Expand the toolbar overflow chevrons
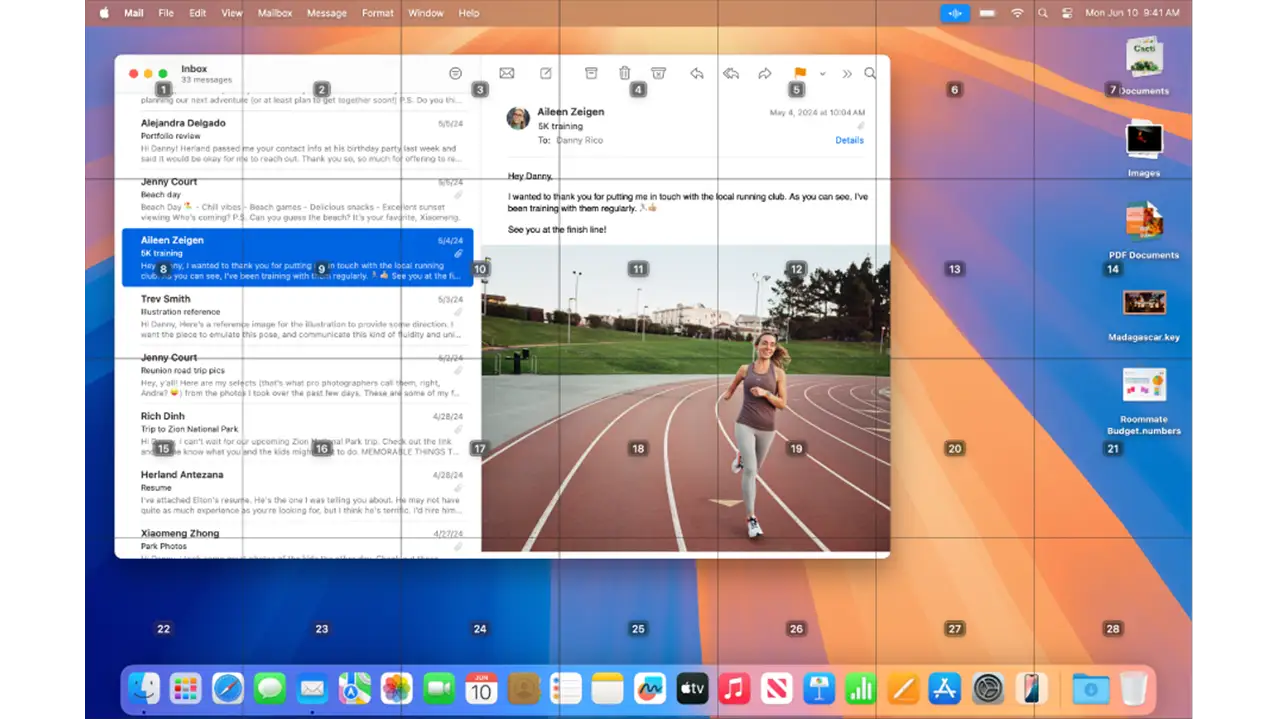1280x720 pixels. pos(847,73)
